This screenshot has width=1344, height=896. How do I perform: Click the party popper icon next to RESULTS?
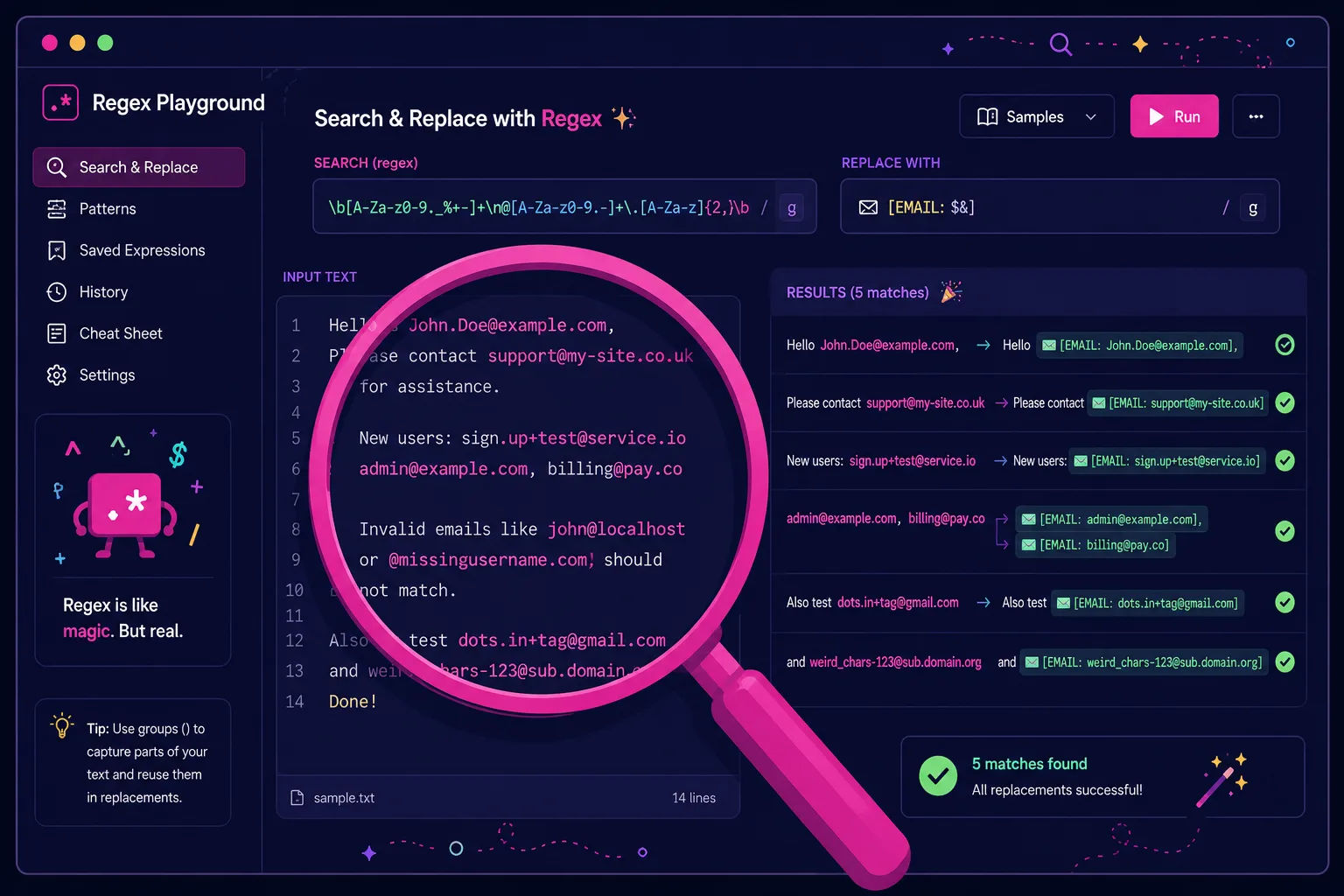951,291
